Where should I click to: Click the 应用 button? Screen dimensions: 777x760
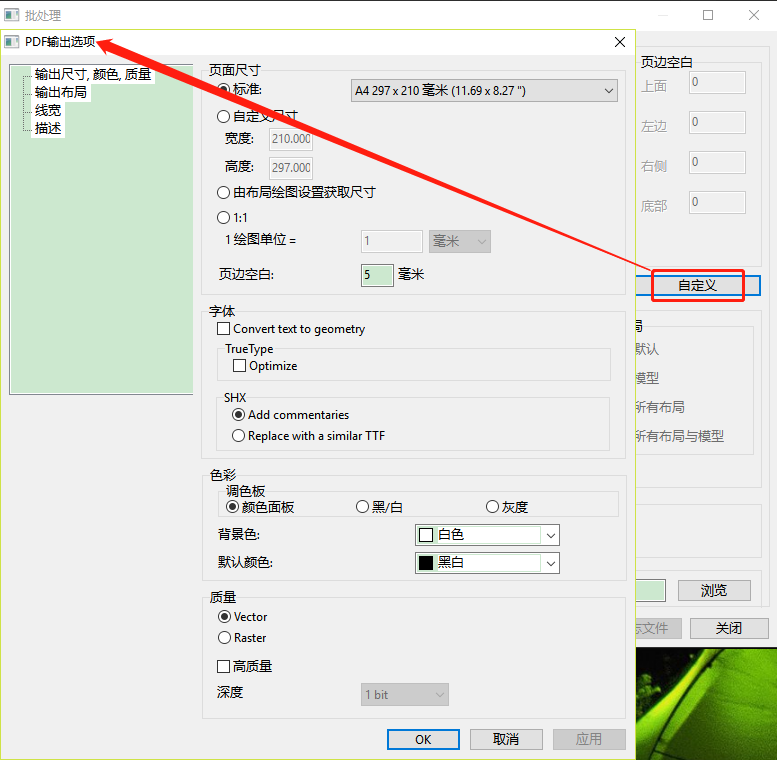[x=589, y=740]
